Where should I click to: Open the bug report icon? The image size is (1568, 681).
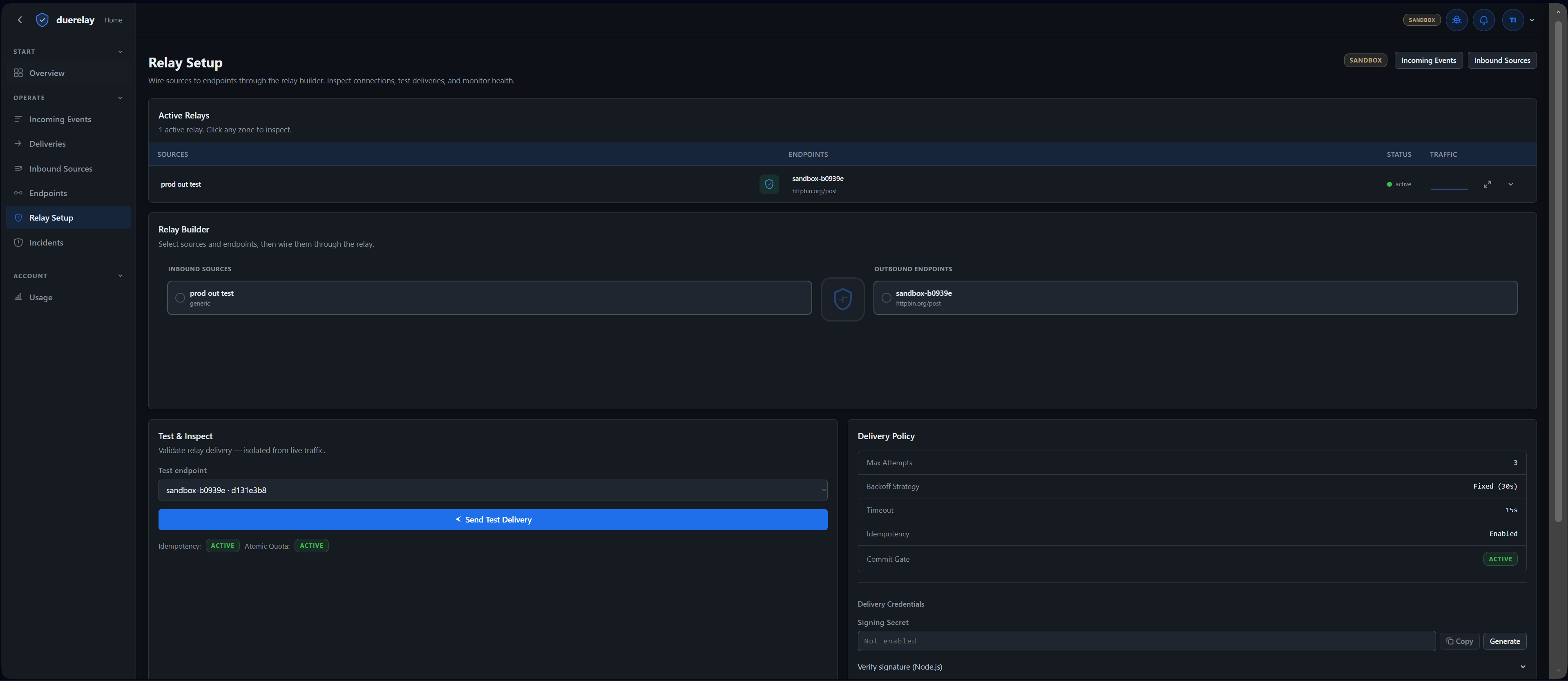click(x=1456, y=20)
